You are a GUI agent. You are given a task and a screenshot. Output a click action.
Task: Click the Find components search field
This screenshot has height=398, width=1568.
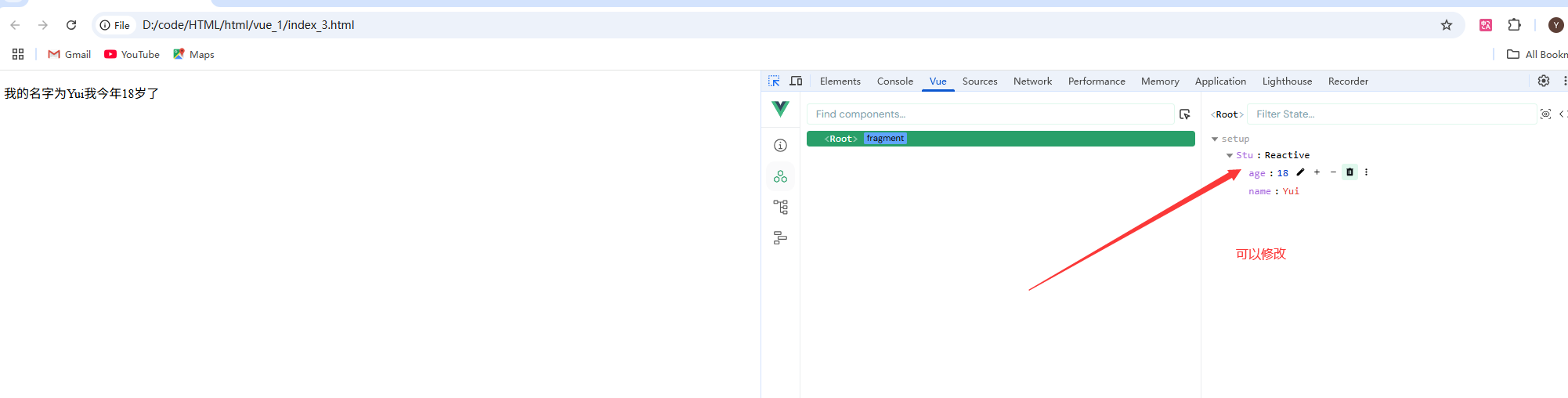point(990,114)
